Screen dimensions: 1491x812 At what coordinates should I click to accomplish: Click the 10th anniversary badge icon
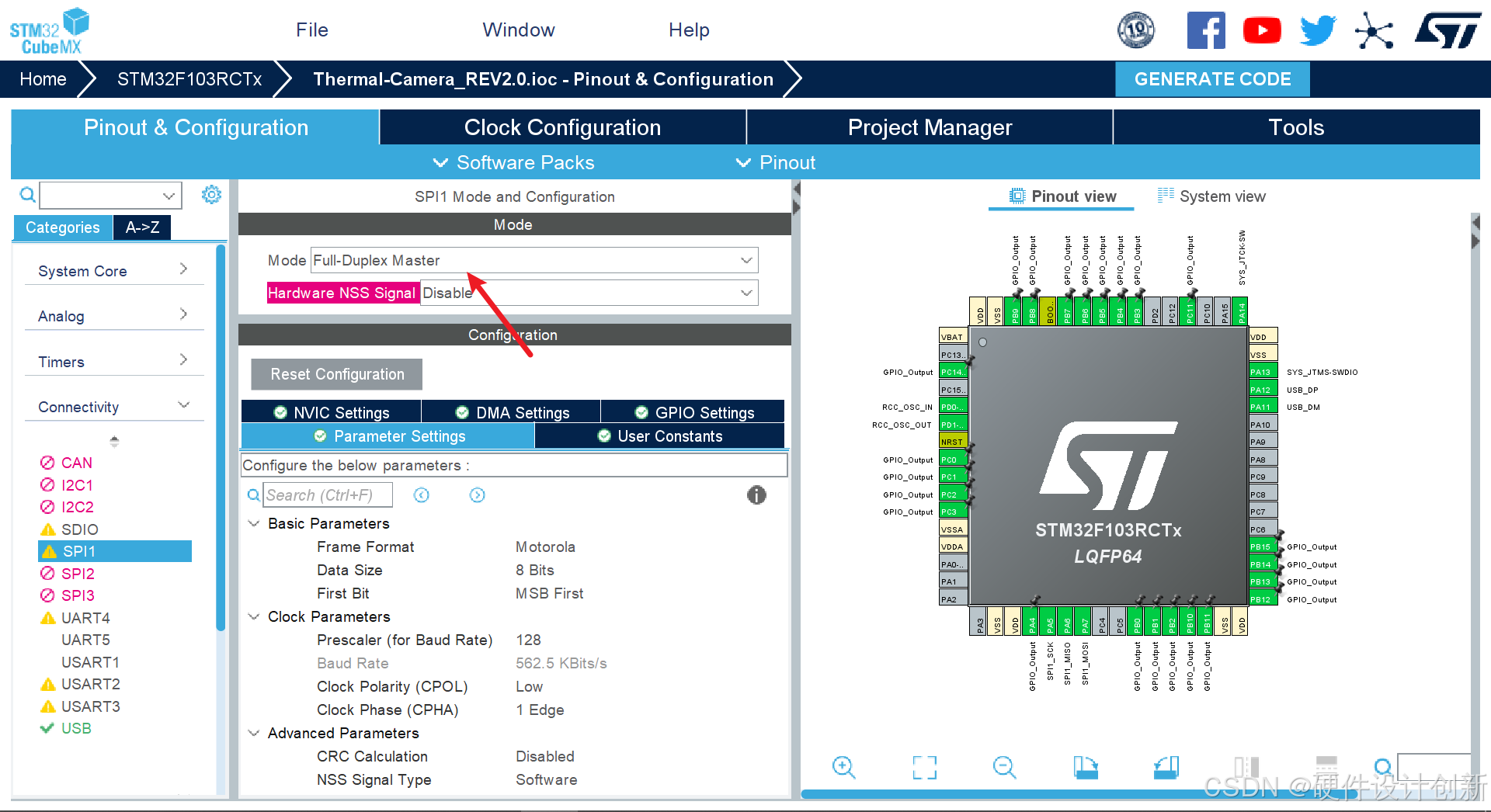pos(1135,30)
